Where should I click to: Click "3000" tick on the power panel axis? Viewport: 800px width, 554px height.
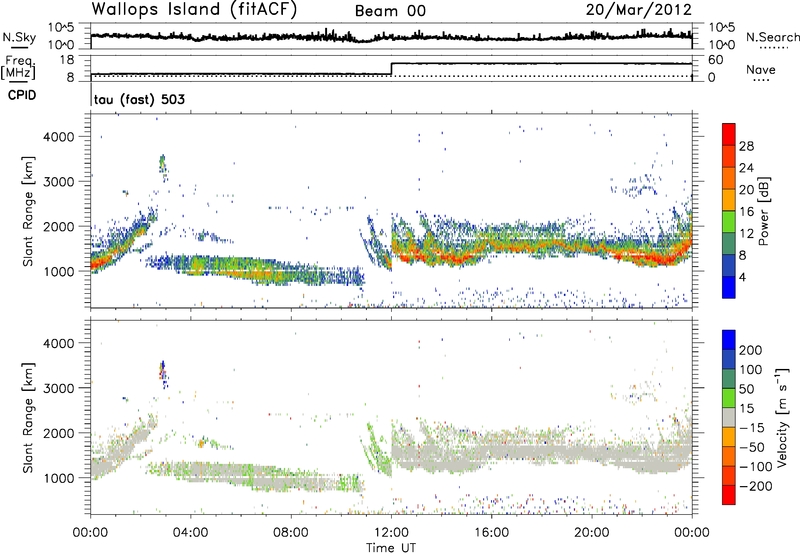(x=58, y=182)
